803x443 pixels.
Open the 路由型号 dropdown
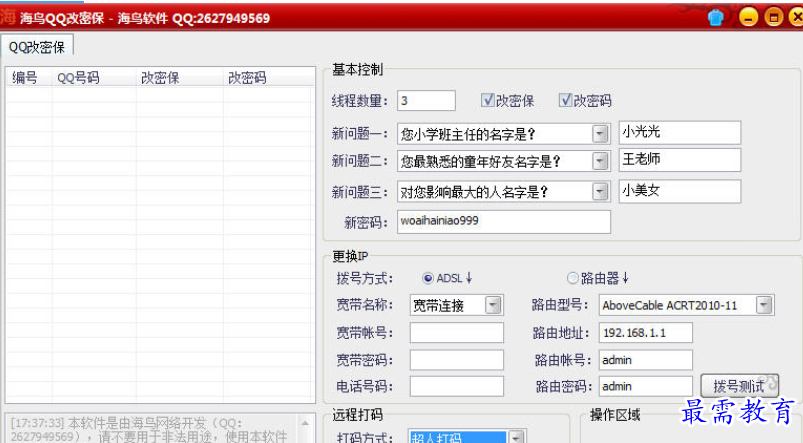pyautogui.click(x=764, y=305)
